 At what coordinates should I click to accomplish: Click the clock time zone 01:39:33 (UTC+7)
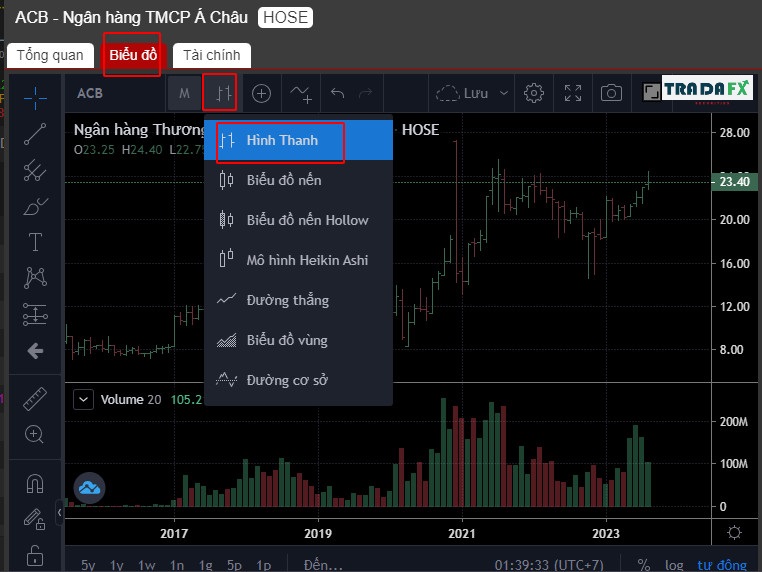[x=549, y=565]
